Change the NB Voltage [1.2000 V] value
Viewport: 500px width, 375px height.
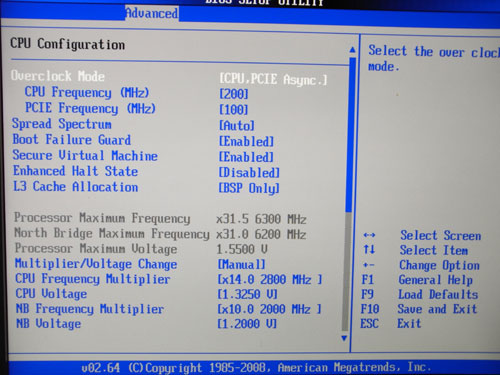pos(247,323)
